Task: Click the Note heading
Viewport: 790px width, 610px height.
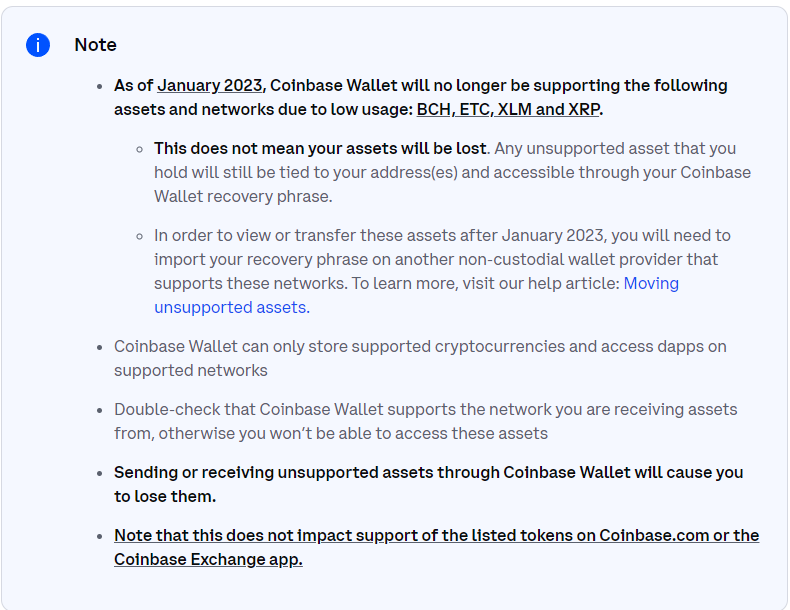Action: (x=95, y=45)
